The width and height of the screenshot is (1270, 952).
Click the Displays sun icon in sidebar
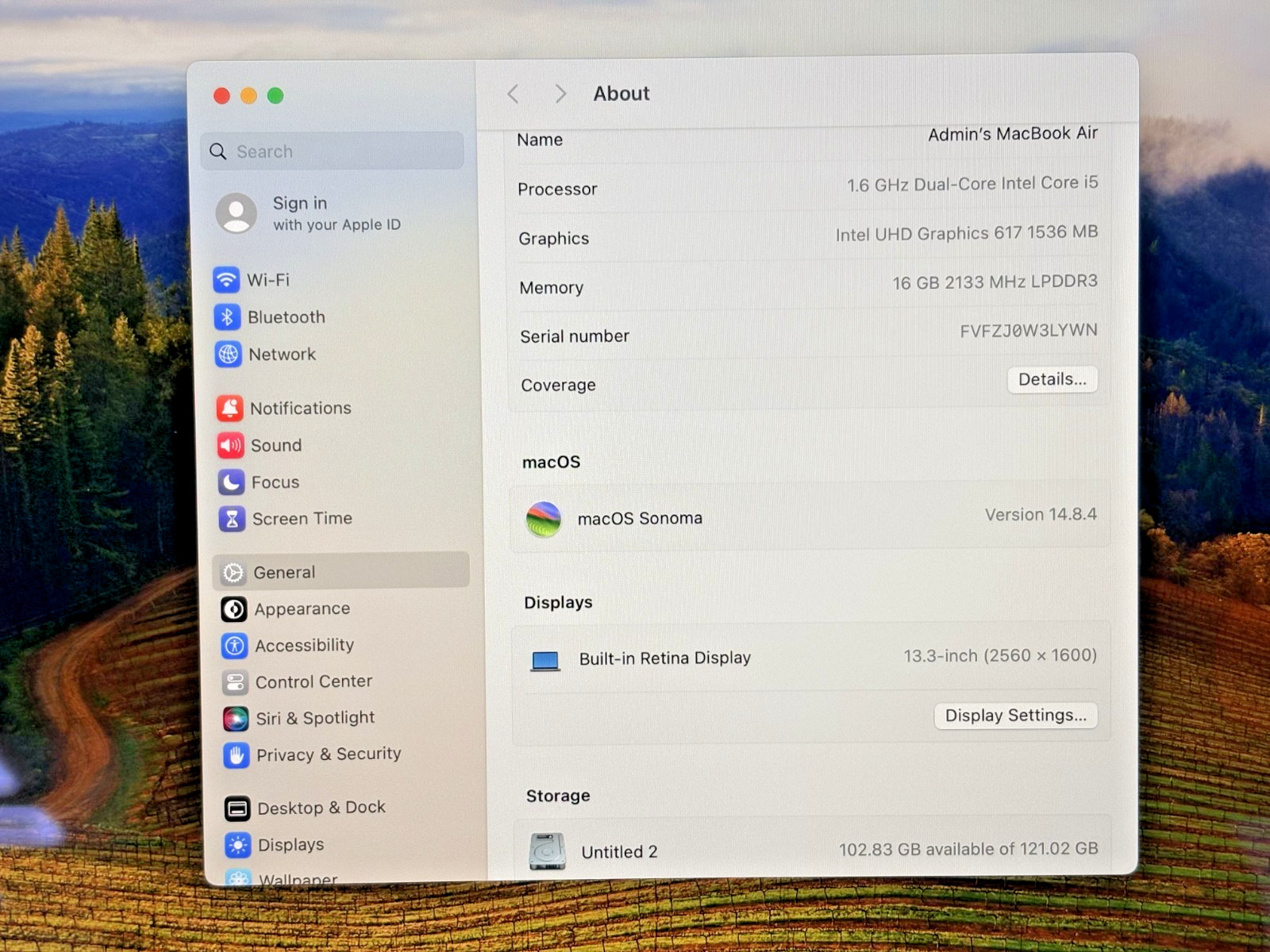[x=238, y=846]
